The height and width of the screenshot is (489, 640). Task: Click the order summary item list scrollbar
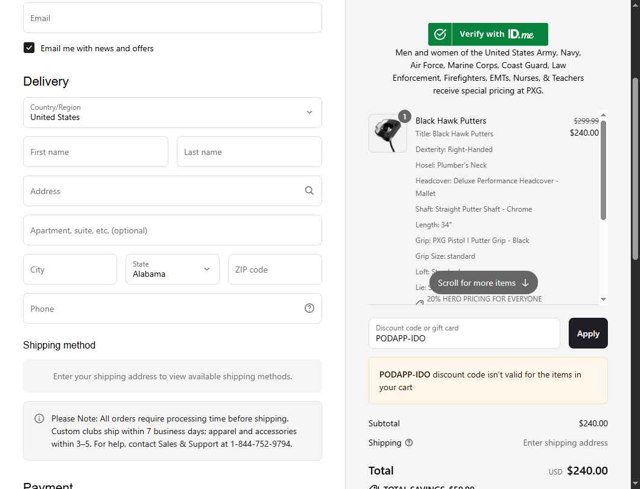point(603,170)
